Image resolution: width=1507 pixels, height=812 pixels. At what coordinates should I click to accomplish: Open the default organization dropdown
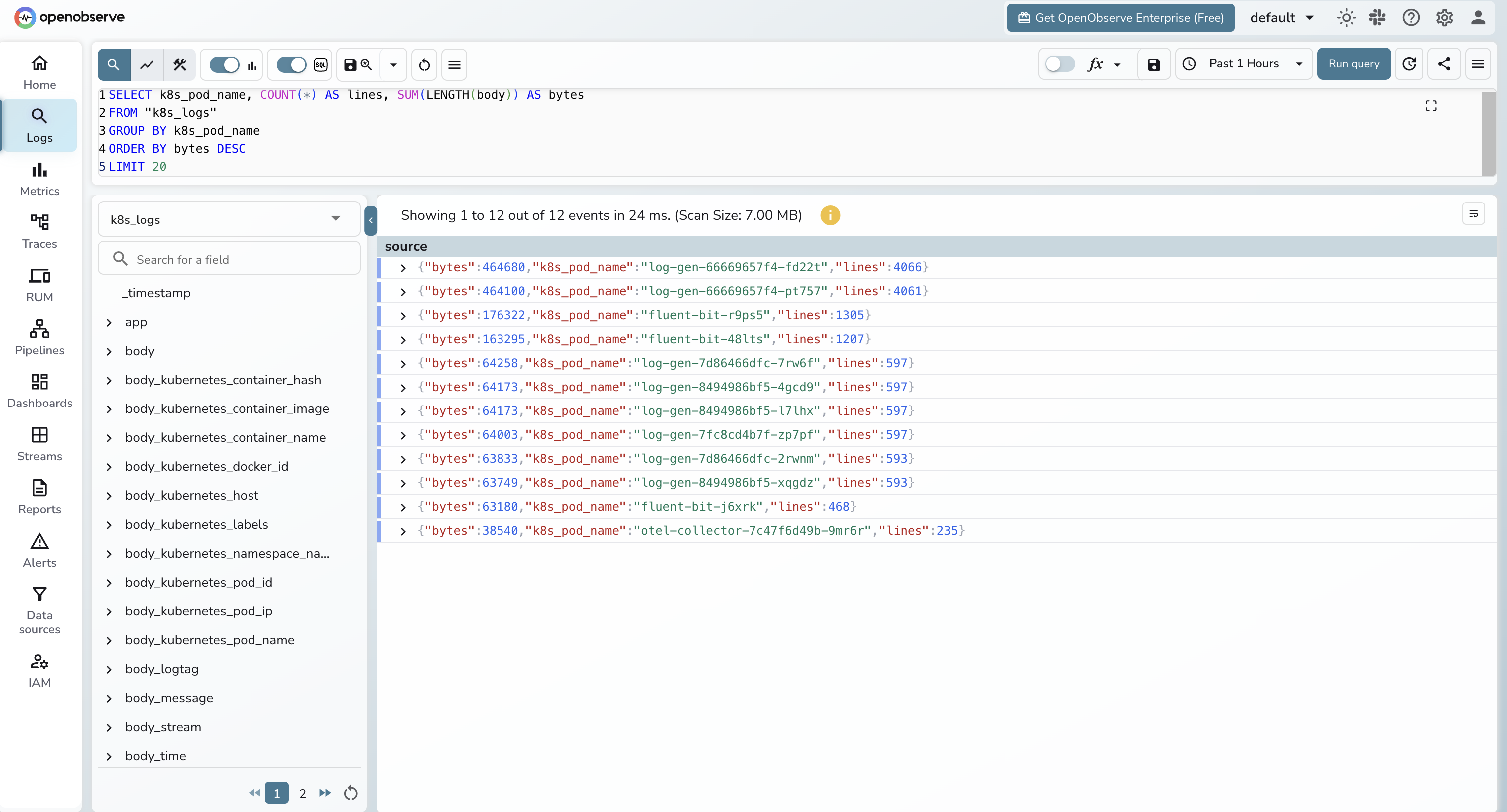(x=1282, y=17)
